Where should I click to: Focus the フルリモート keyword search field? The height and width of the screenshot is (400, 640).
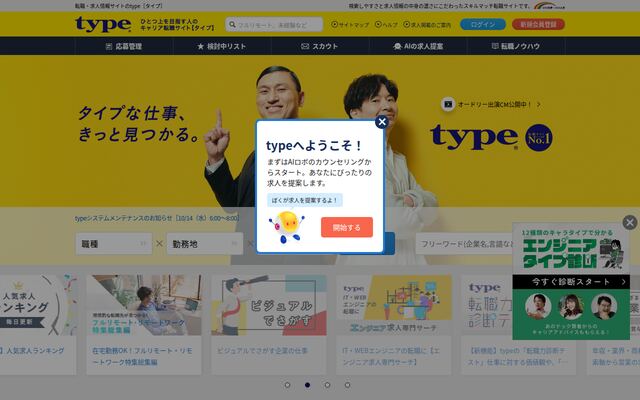tap(274, 24)
